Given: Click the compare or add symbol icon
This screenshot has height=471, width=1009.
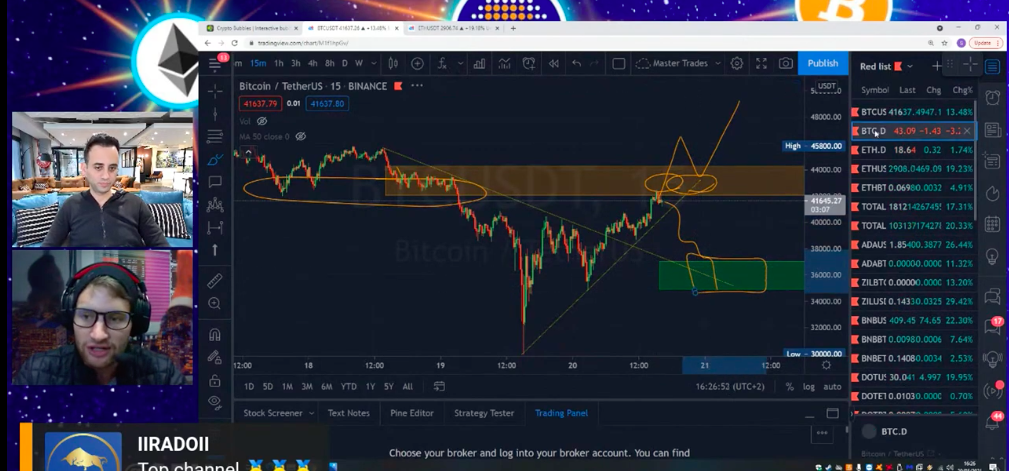Looking at the screenshot, I should (x=417, y=63).
